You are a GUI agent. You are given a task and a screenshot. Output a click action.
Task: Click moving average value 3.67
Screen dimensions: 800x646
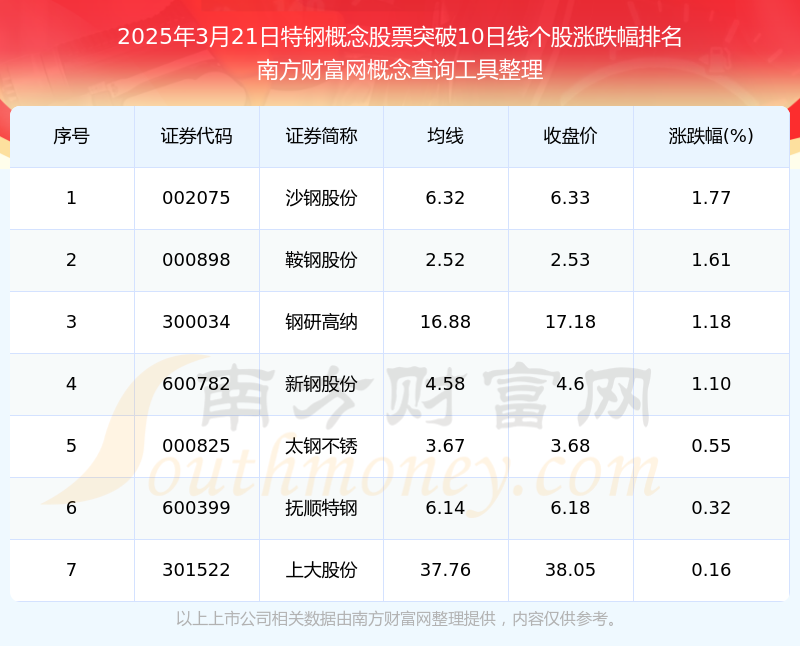pos(445,446)
